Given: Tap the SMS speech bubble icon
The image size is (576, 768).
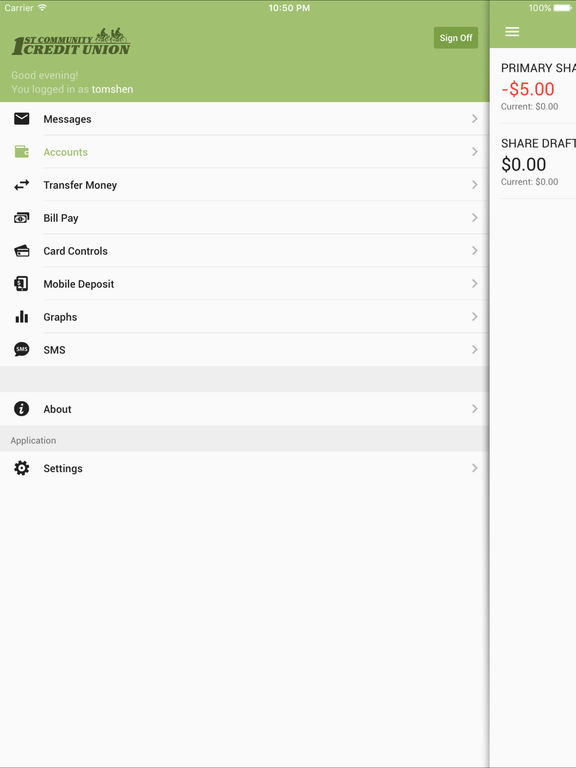Looking at the screenshot, I should click(x=22, y=349).
